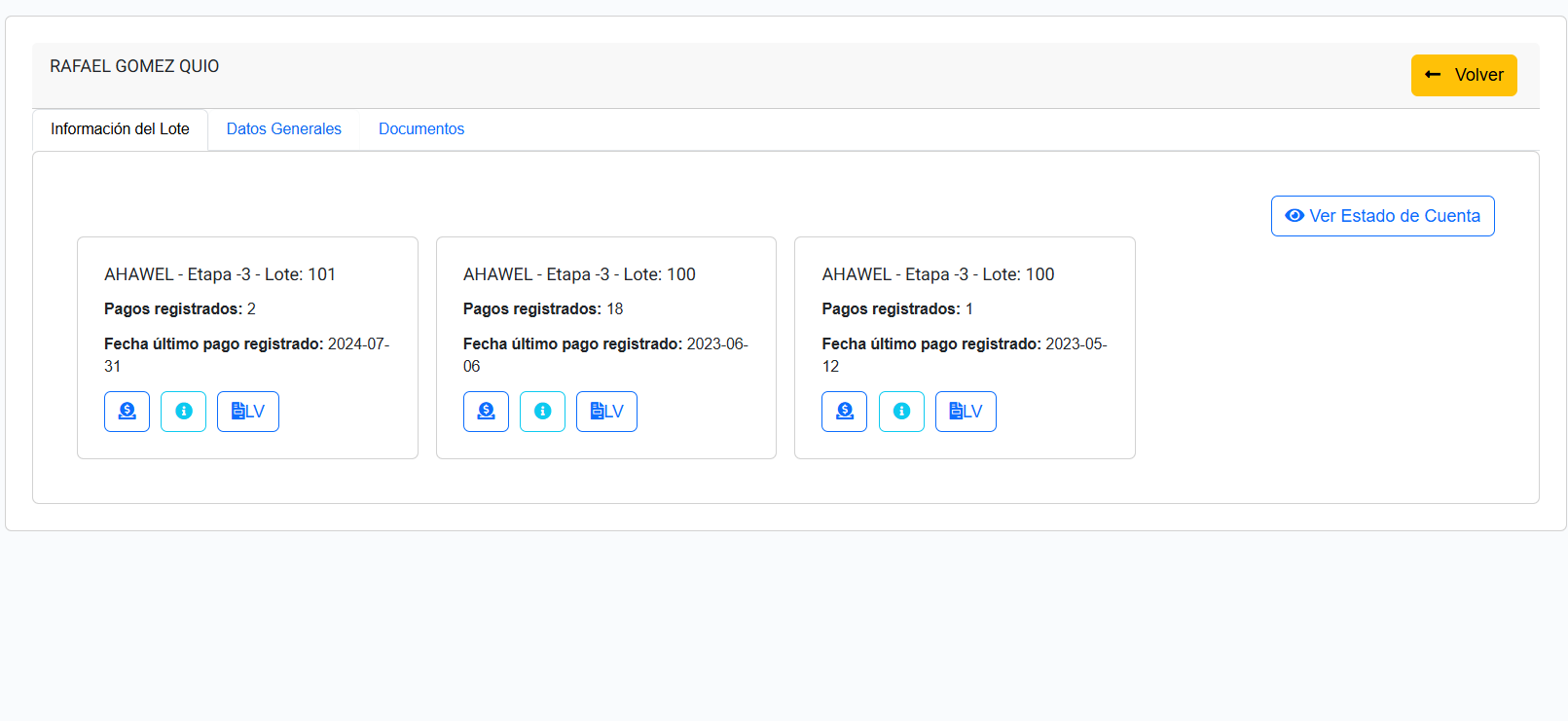
Task: Open info icon on card dated 2023-05-12
Action: point(901,412)
